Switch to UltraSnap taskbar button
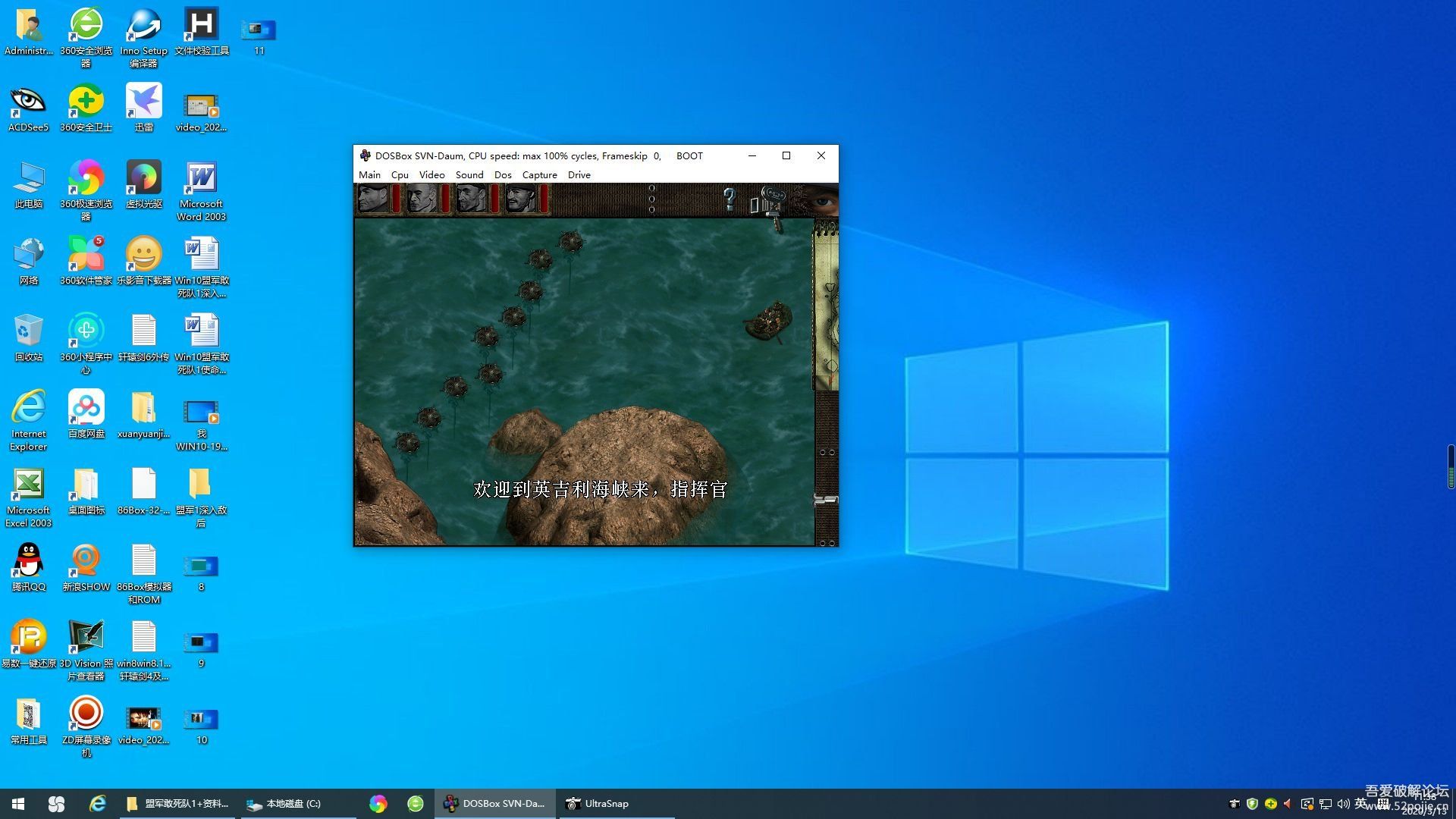This screenshot has height=819, width=1456. point(616,804)
